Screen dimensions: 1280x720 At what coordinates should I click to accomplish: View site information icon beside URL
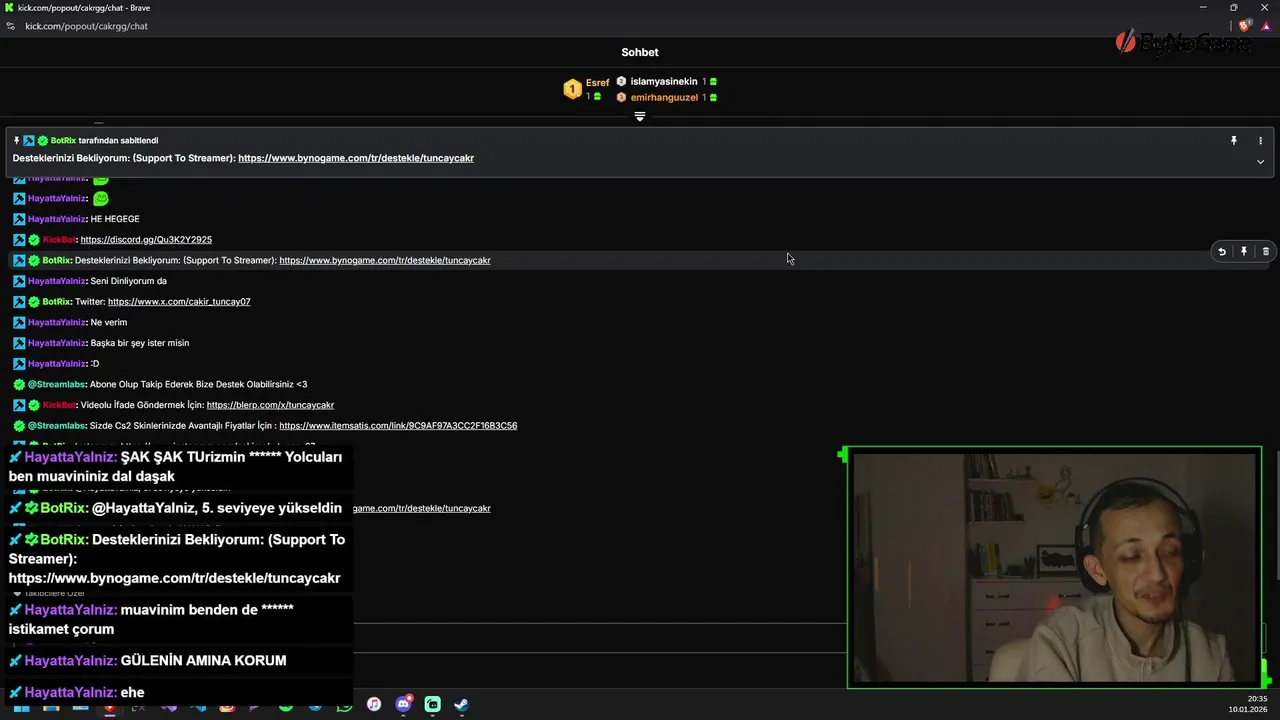(11, 26)
